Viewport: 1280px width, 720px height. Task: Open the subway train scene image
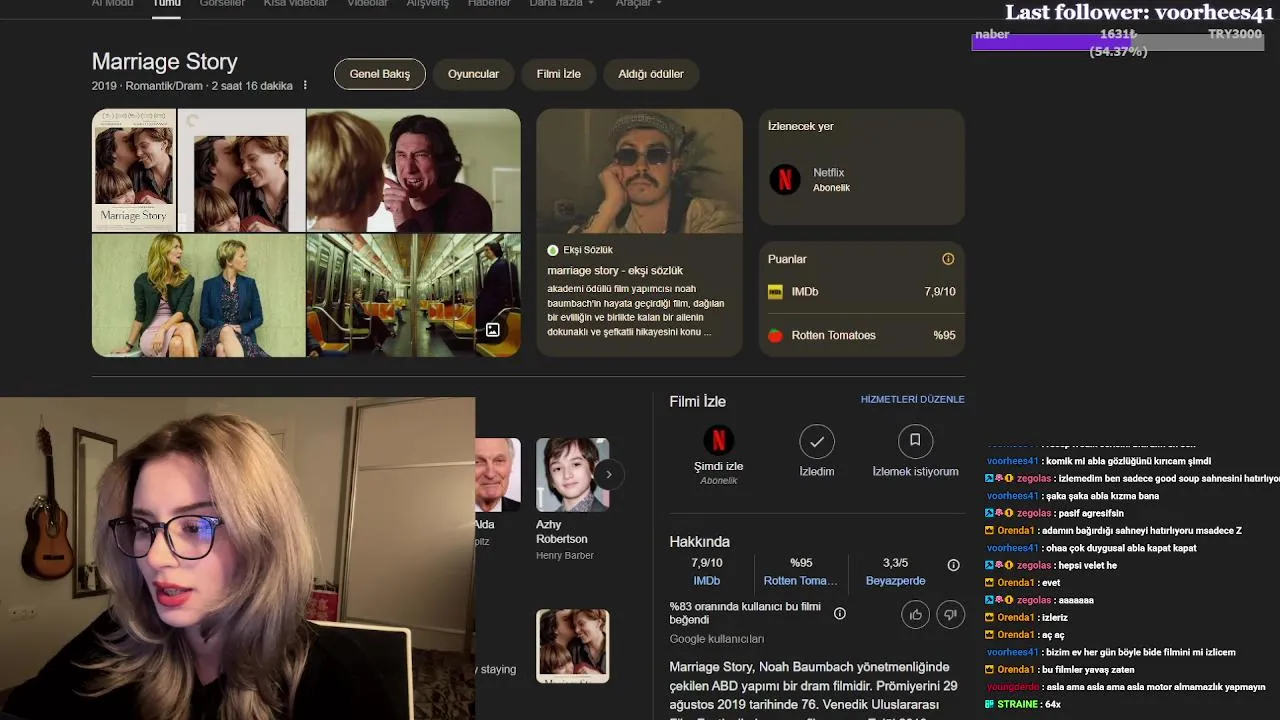tap(413, 295)
